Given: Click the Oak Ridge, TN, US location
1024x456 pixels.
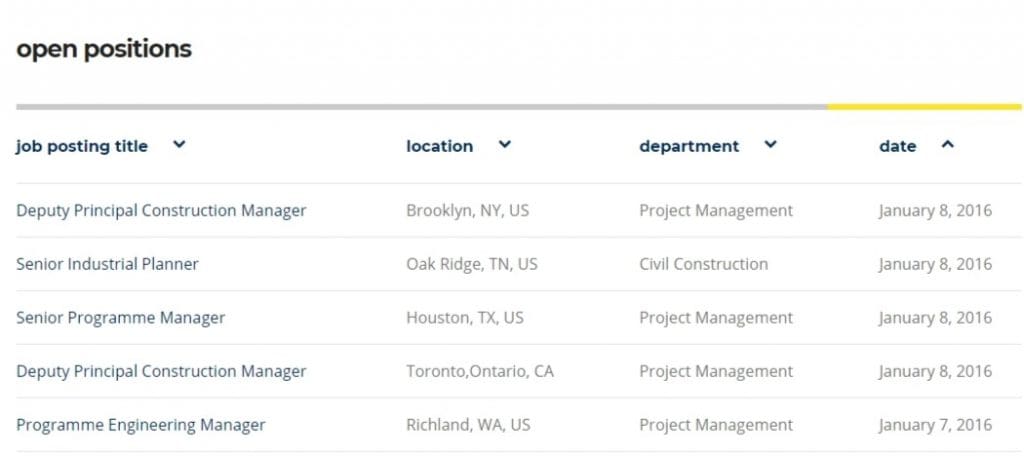Looking at the screenshot, I should pyautogui.click(x=471, y=264).
